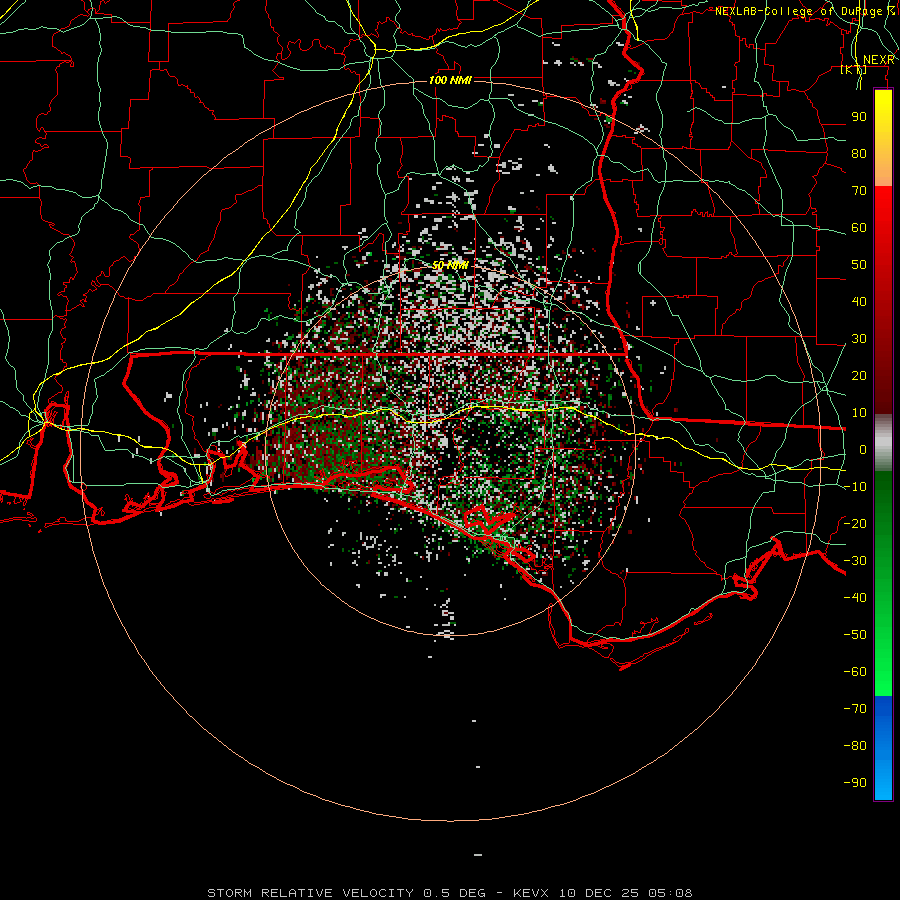The image size is (900, 900).
Task: Click the -20 value on the velocity scale
Action: pyautogui.click(x=855, y=523)
